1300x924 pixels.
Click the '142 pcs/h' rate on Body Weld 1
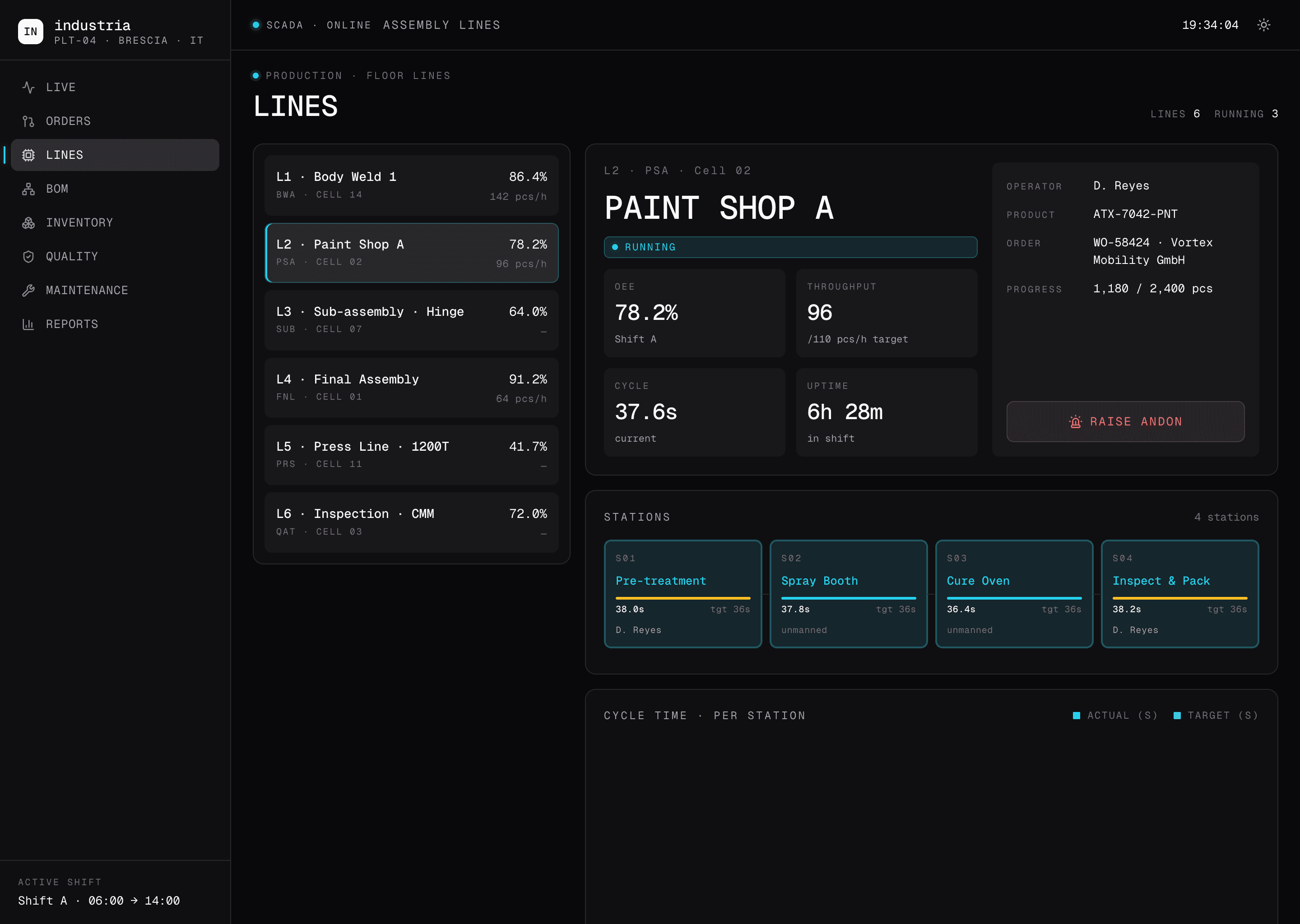[x=518, y=196]
